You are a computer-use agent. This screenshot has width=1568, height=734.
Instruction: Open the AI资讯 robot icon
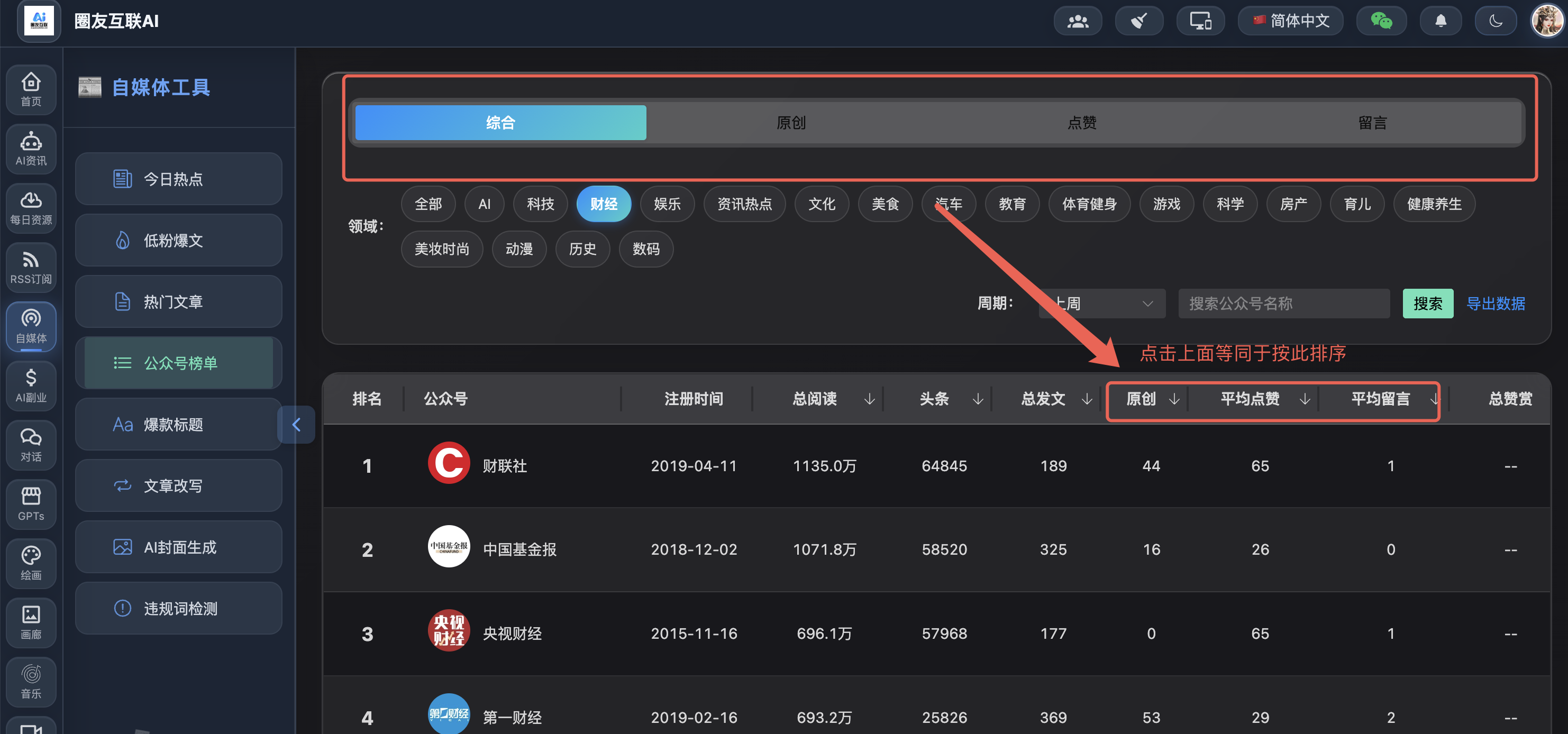(x=31, y=149)
